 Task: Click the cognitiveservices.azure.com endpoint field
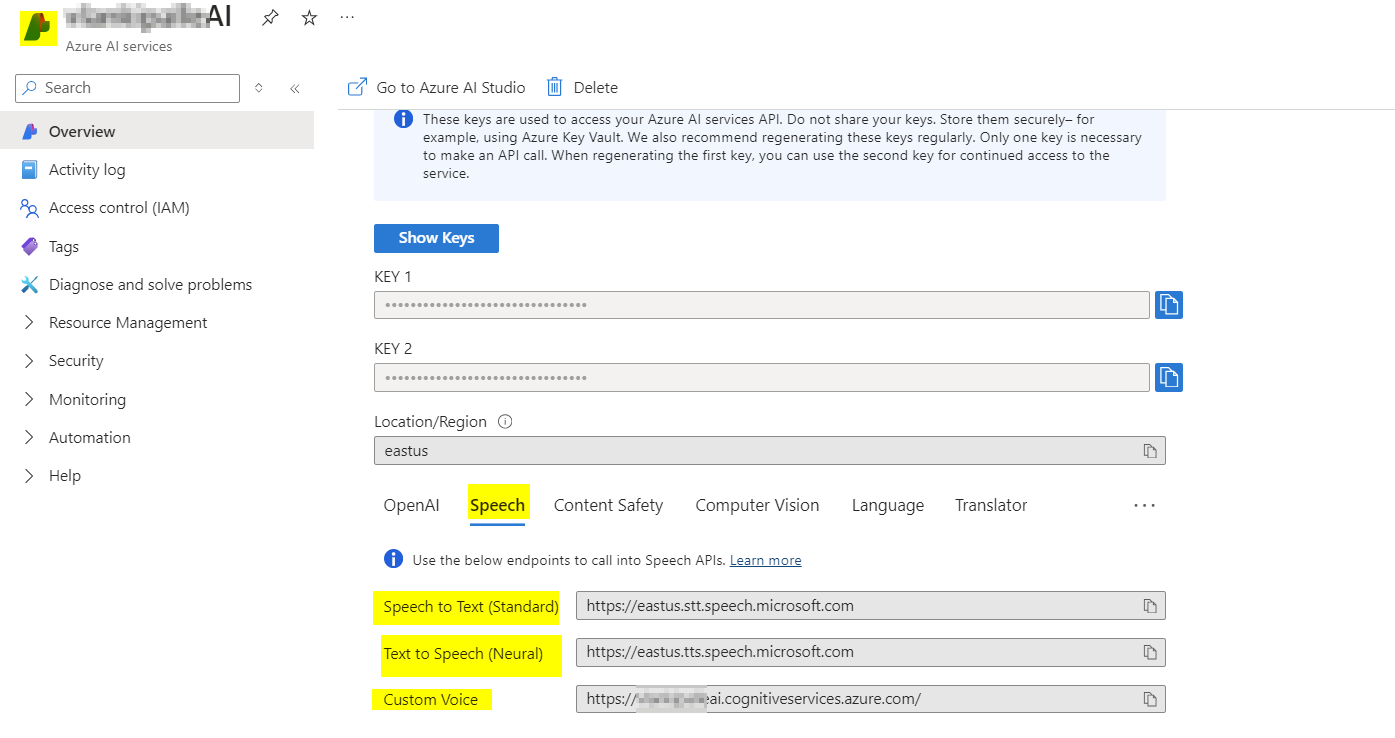click(x=871, y=699)
